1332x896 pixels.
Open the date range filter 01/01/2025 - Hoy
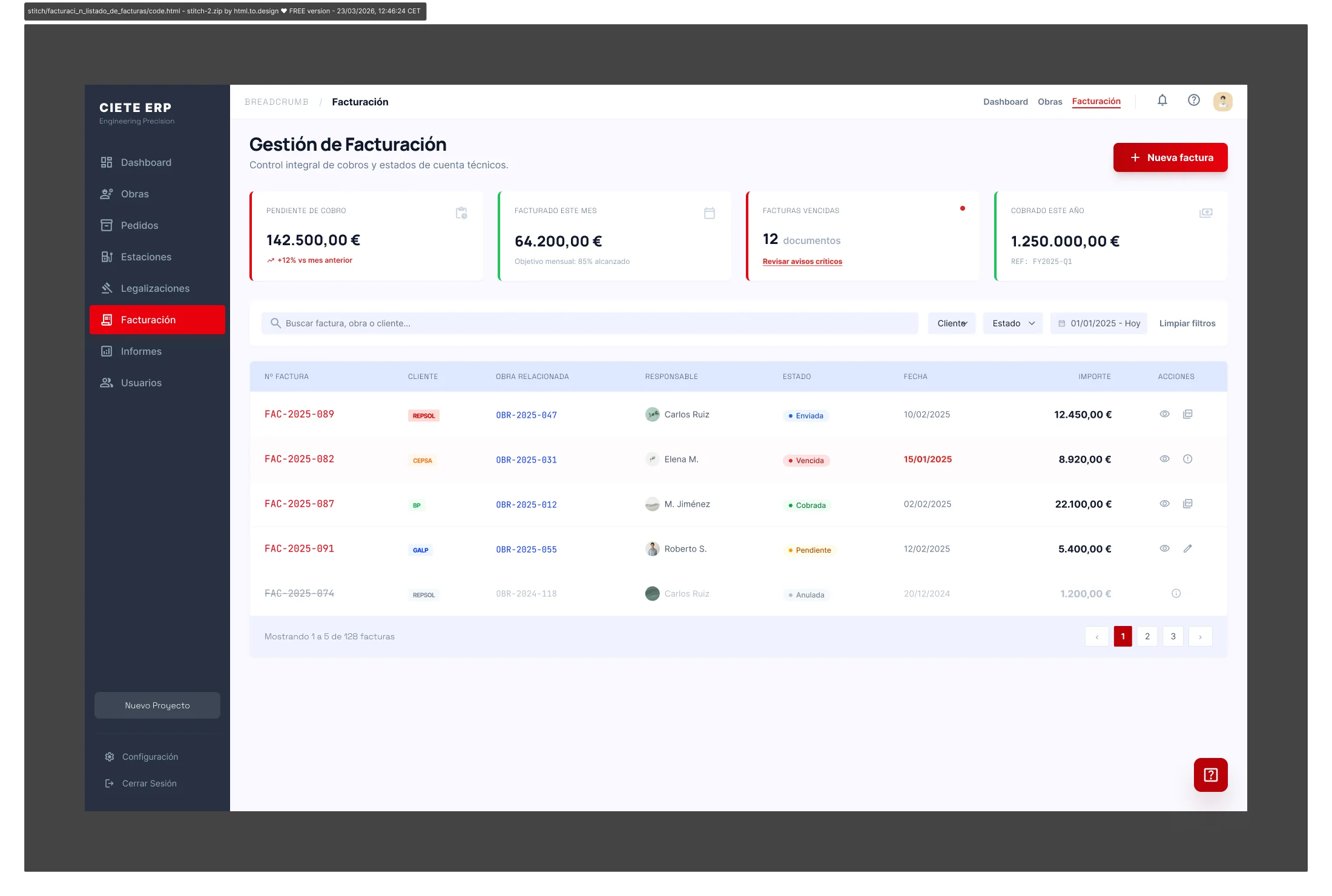click(1098, 323)
